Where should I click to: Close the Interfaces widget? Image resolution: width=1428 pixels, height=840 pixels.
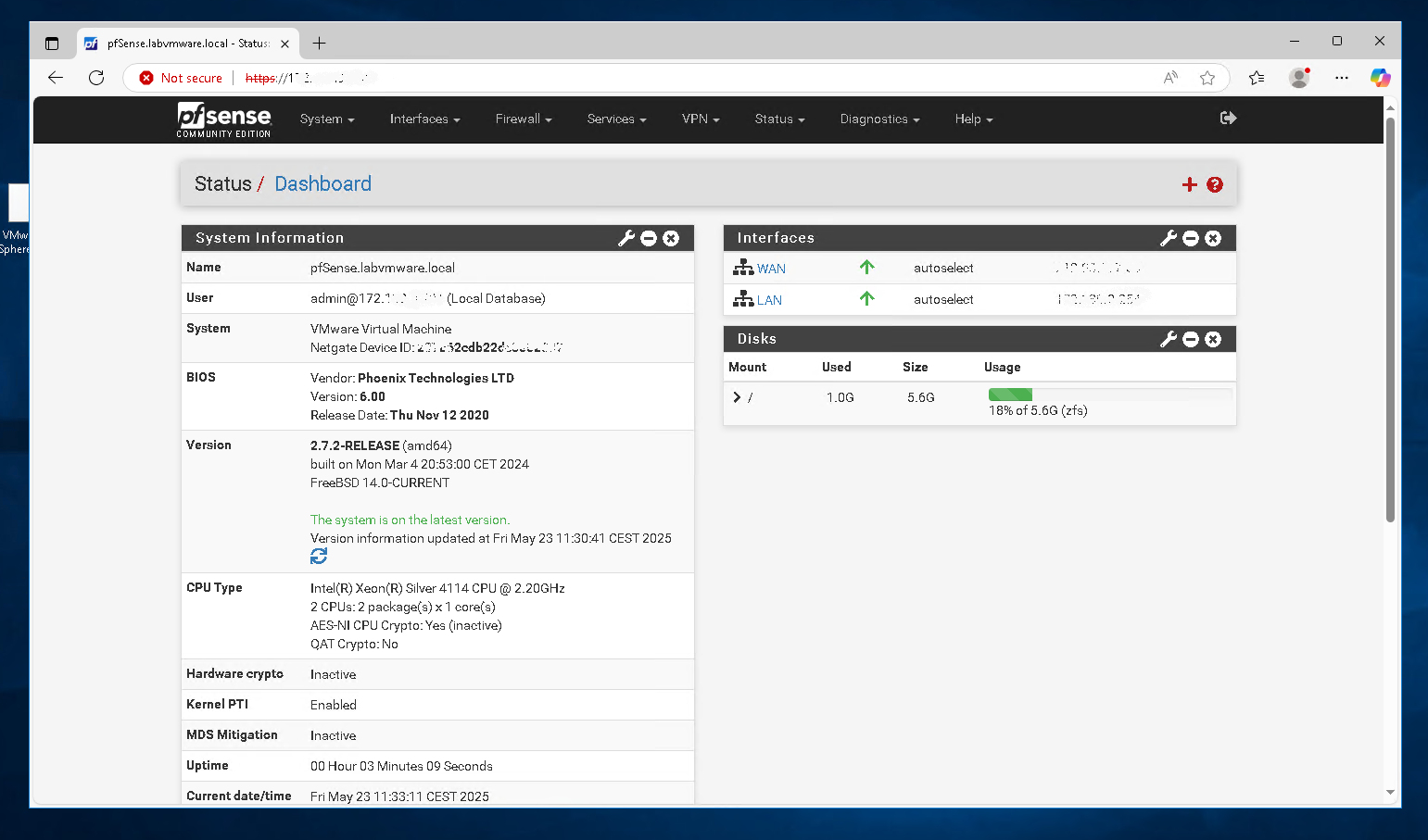pyautogui.click(x=1213, y=238)
